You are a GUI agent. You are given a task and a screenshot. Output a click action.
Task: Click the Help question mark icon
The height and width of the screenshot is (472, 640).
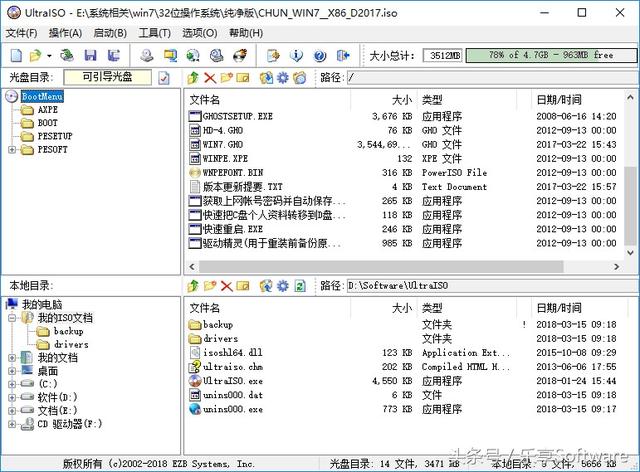320,55
